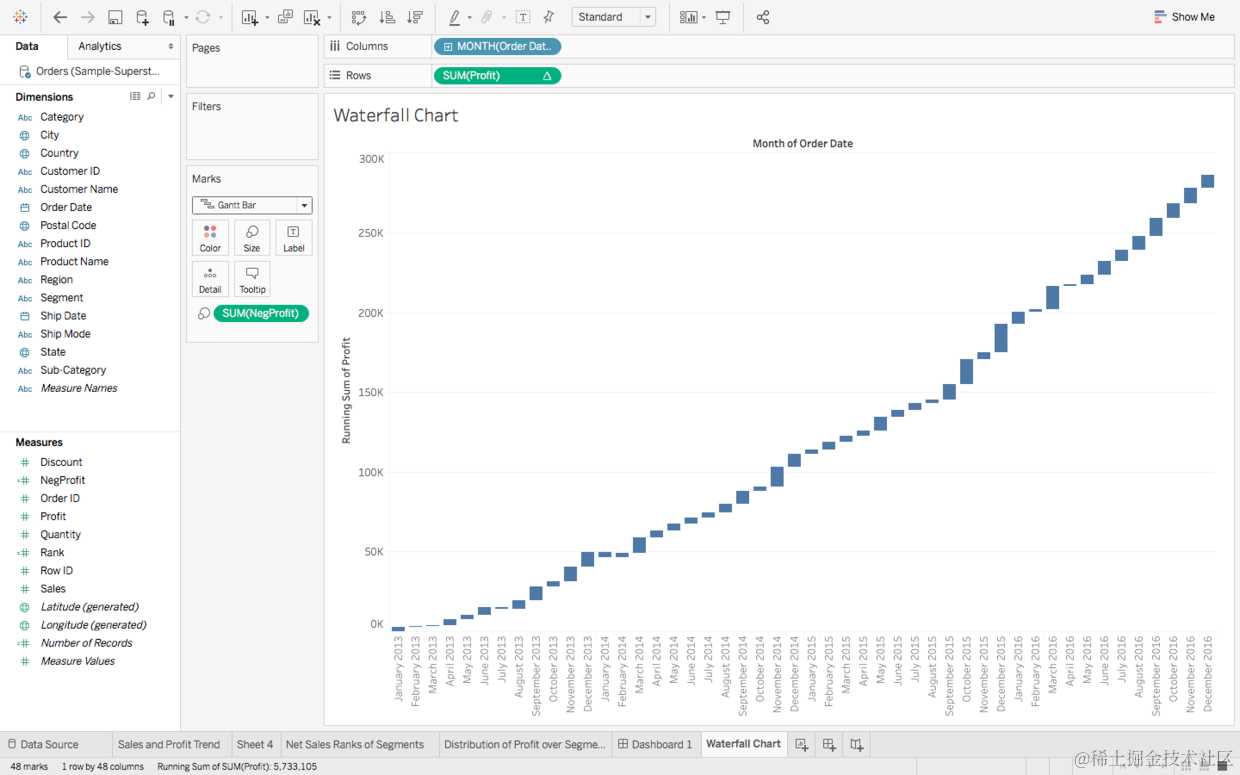The image size is (1240, 775).
Task: Open the Data Source tab
Action: point(43,744)
